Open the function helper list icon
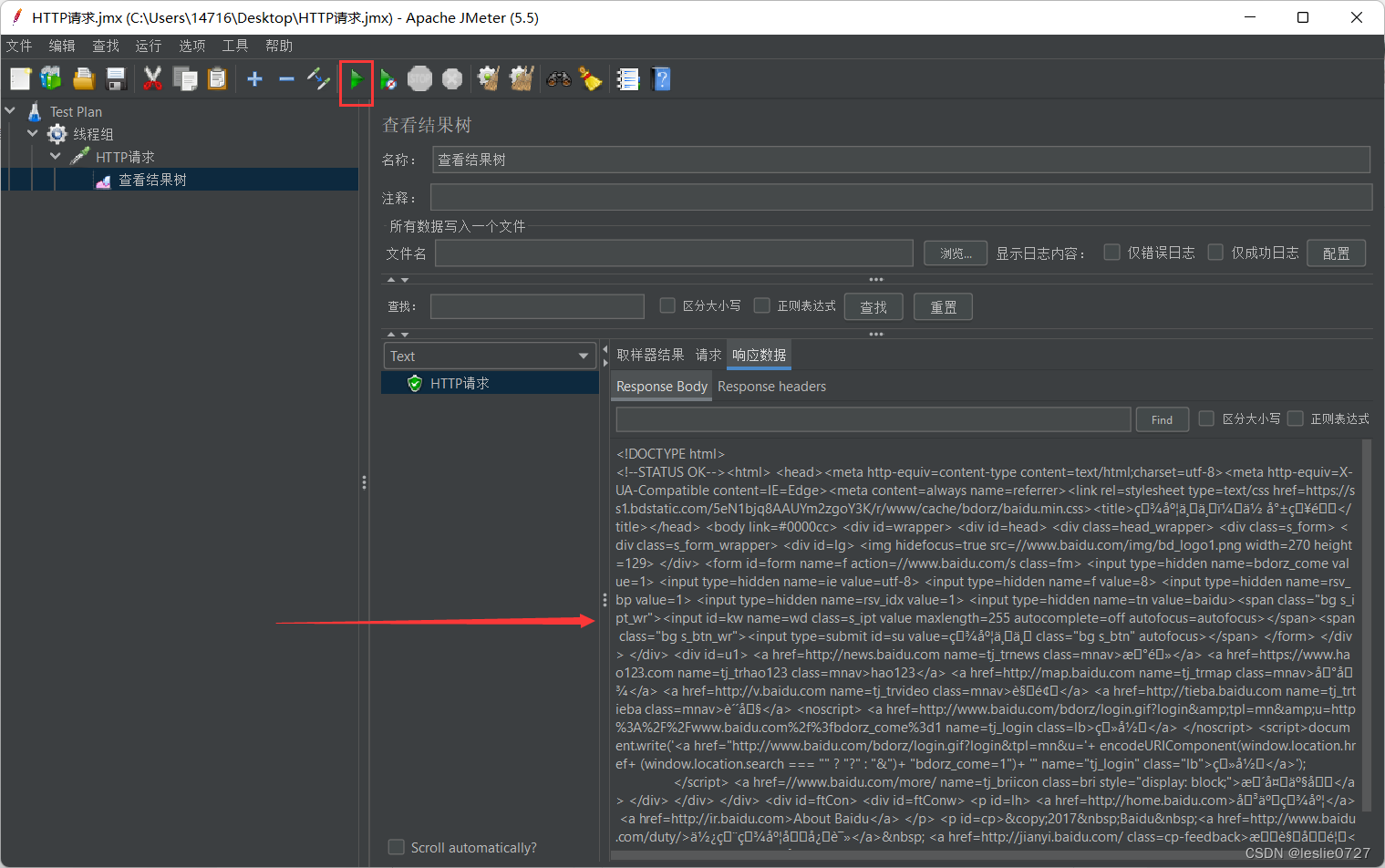 (x=628, y=79)
